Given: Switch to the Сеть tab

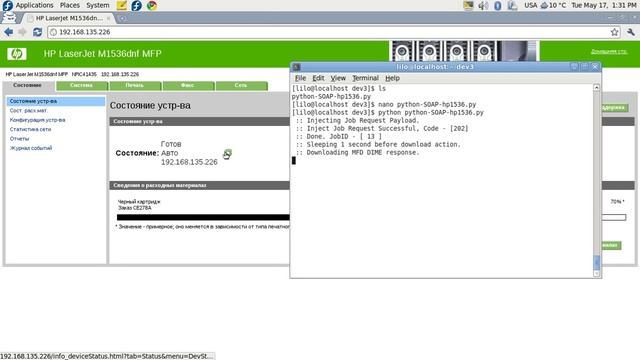Looking at the screenshot, I should (x=240, y=85).
